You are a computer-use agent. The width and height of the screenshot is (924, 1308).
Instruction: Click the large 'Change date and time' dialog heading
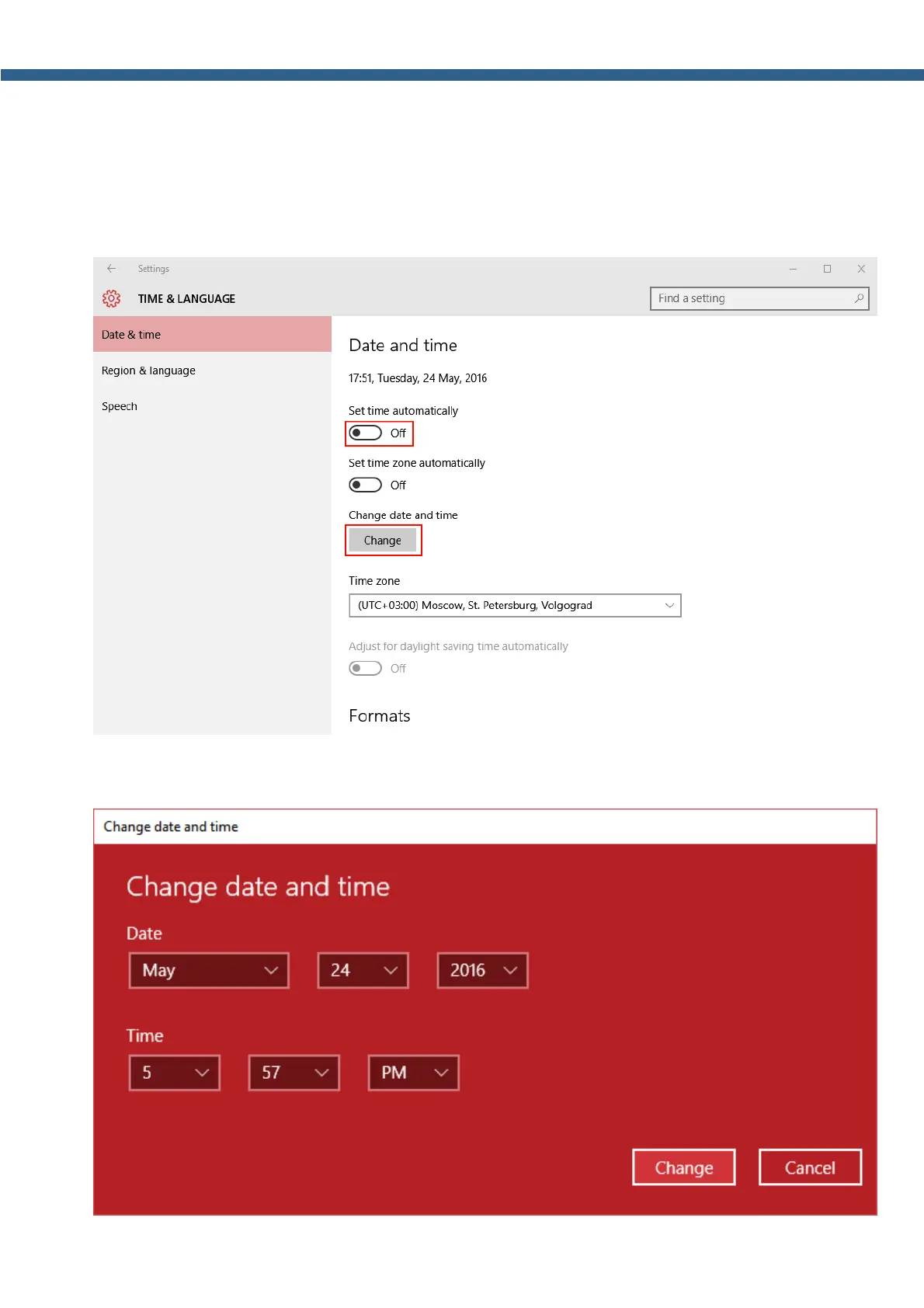click(258, 887)
